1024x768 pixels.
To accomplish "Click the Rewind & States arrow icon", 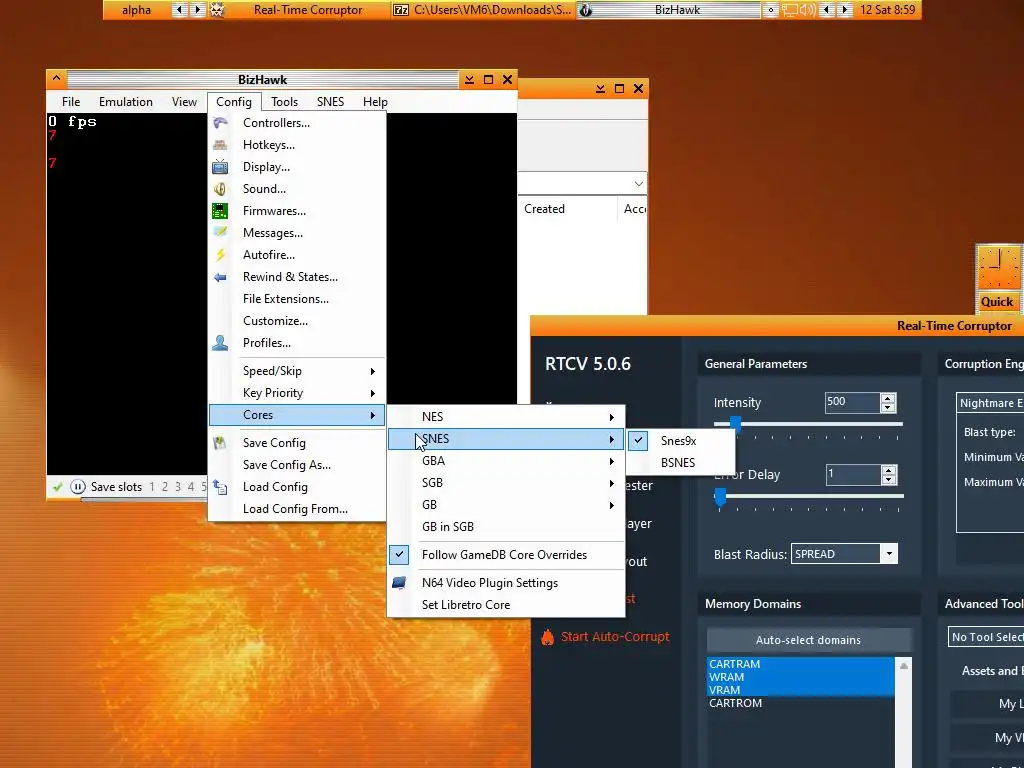I will coord(220,277).
